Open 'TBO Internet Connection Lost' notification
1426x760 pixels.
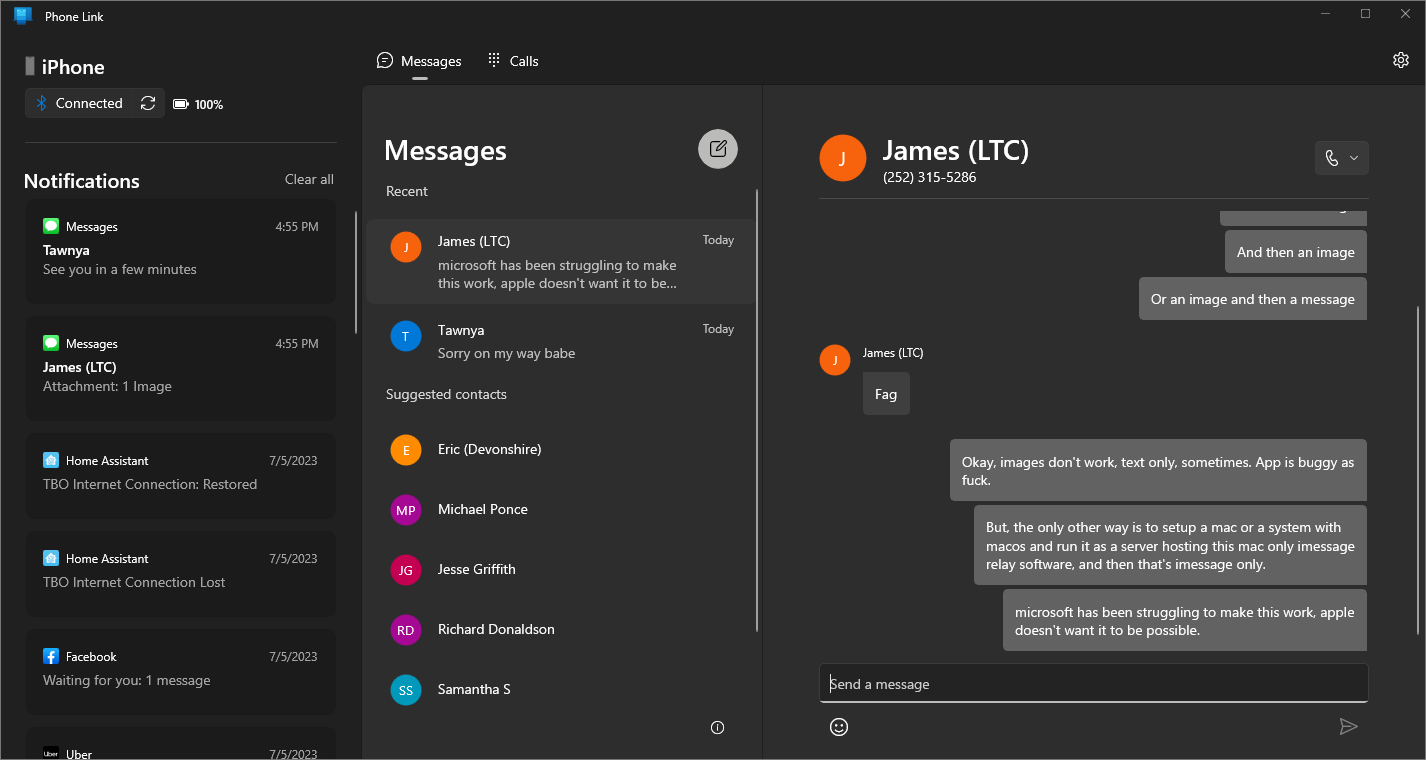(x=180, y=573)
